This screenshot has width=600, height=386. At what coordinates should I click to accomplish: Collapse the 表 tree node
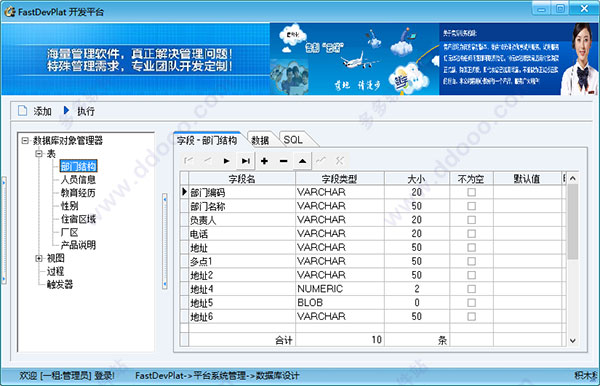pos(39,154)
